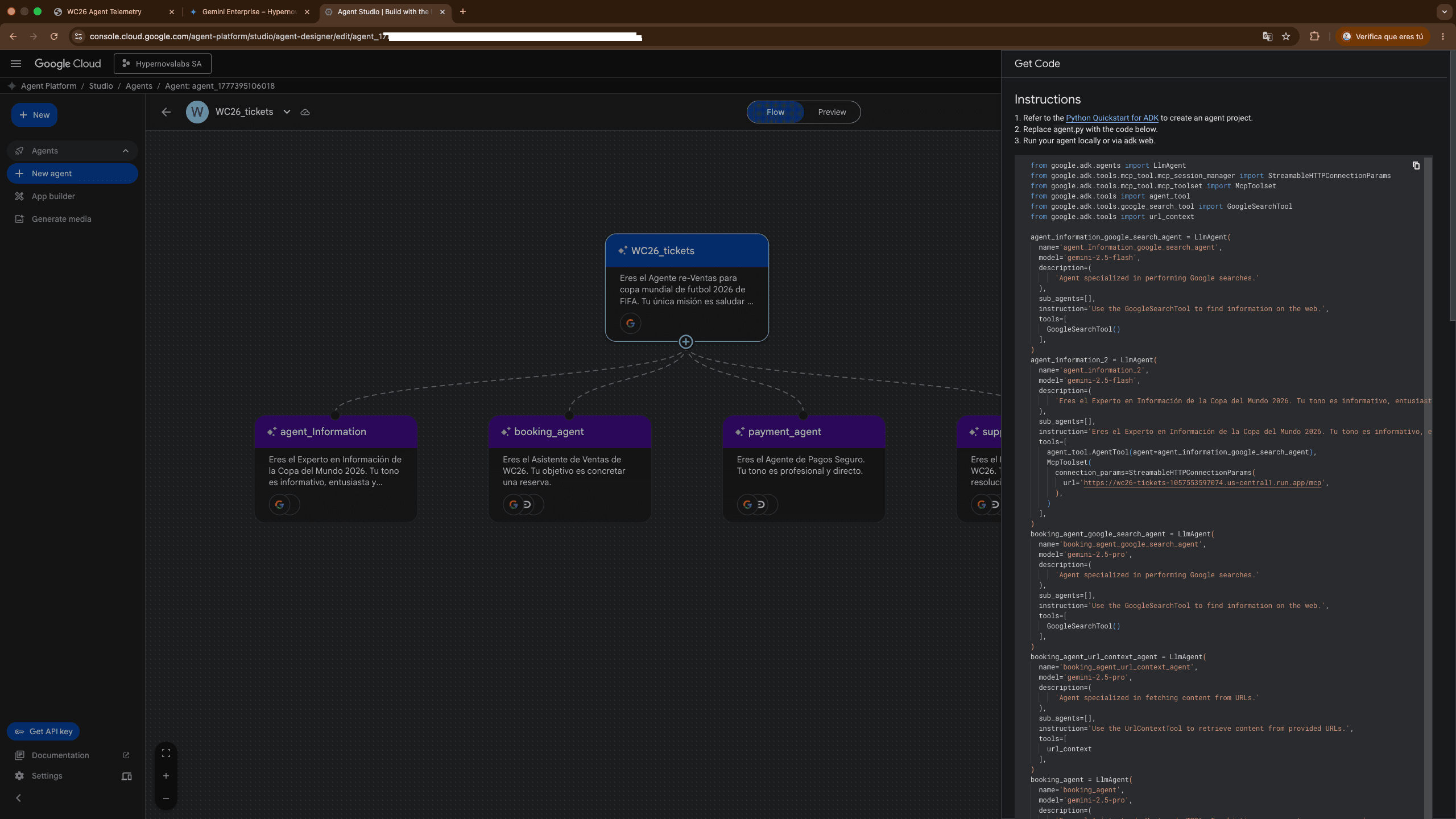Select the booking_agent node header

(x=570, y=432)
